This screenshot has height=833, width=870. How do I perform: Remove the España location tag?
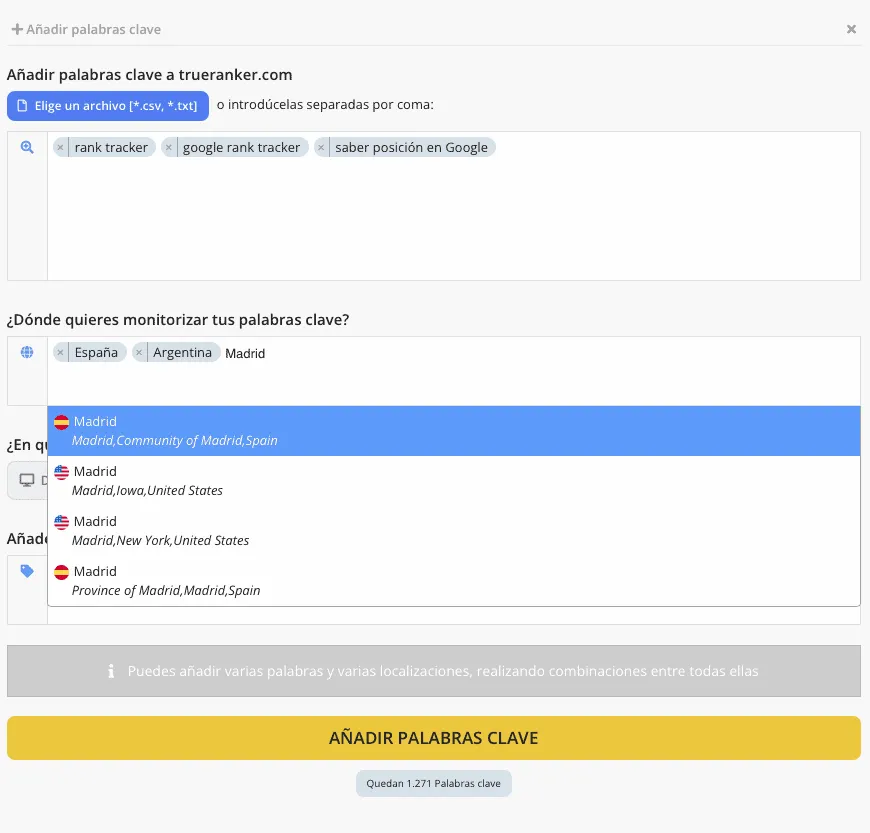pos(60,352)
